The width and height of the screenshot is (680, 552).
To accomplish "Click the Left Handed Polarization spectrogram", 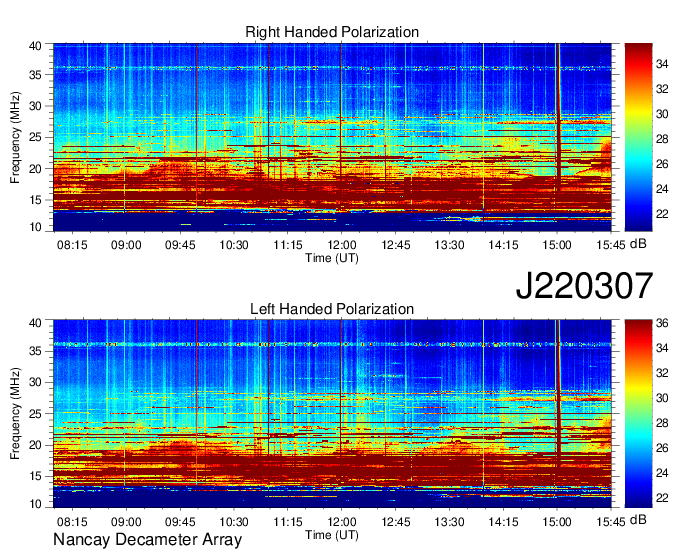I will click(x=332, y=414).
